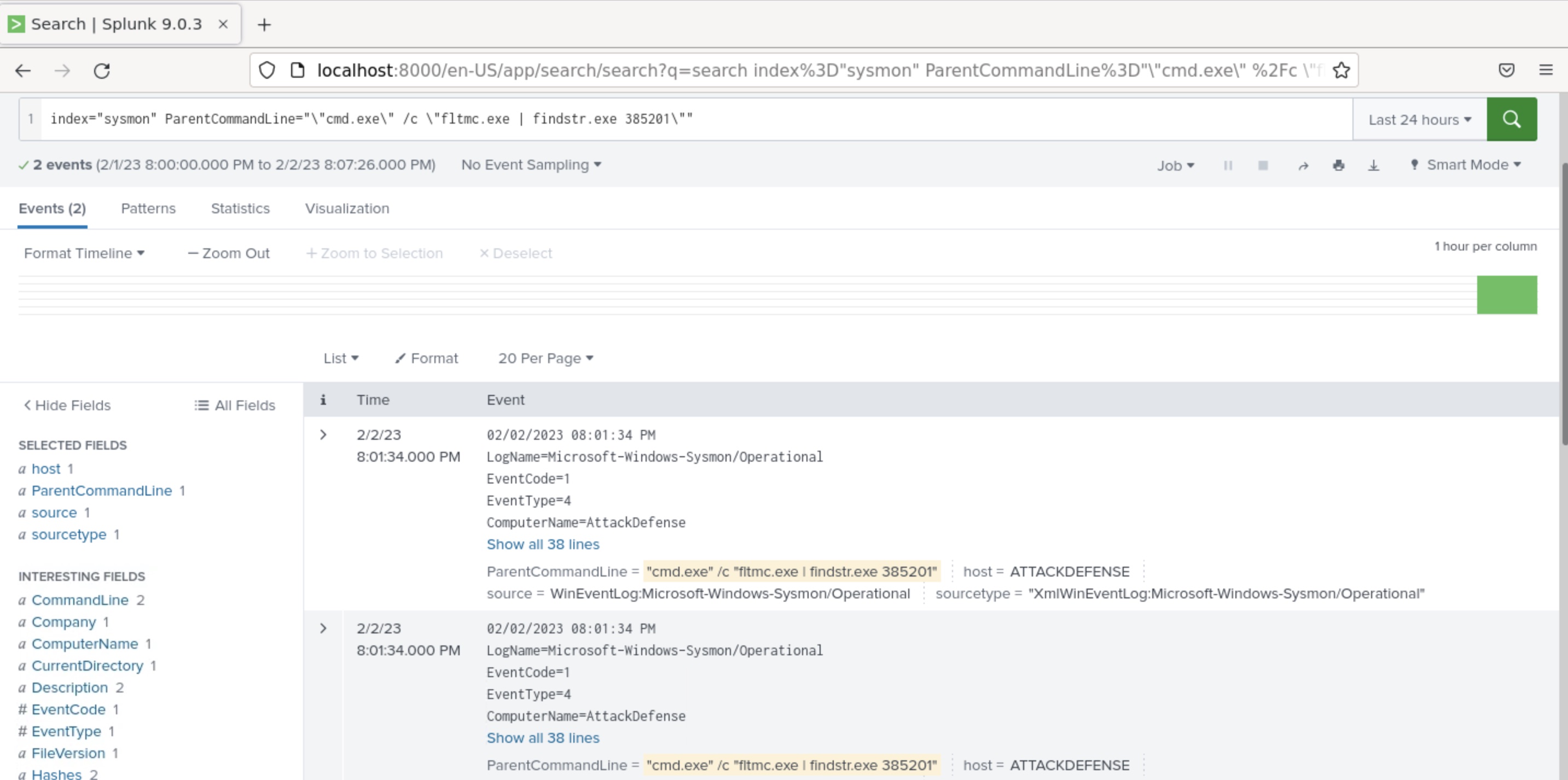The width and height of the screenshot is (1568, 780).
Task: Click first event's source value WinEventLog
Action: pos(730,593)
